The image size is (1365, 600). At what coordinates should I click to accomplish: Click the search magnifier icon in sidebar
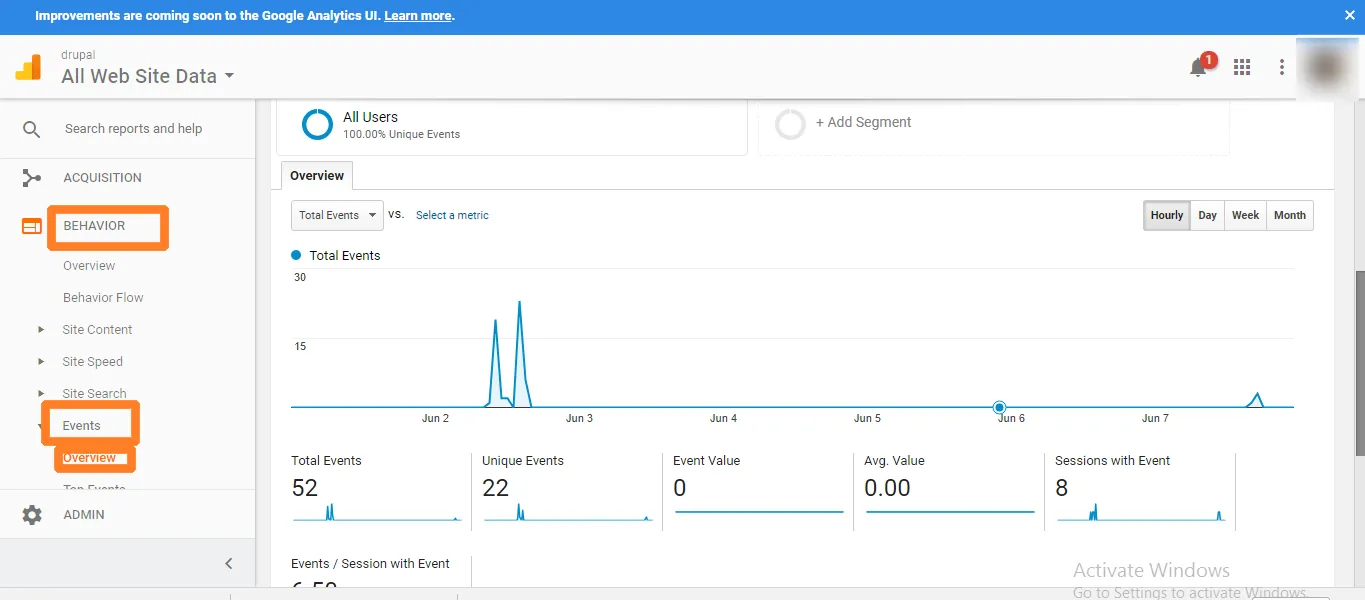click(x=32, y=129)
